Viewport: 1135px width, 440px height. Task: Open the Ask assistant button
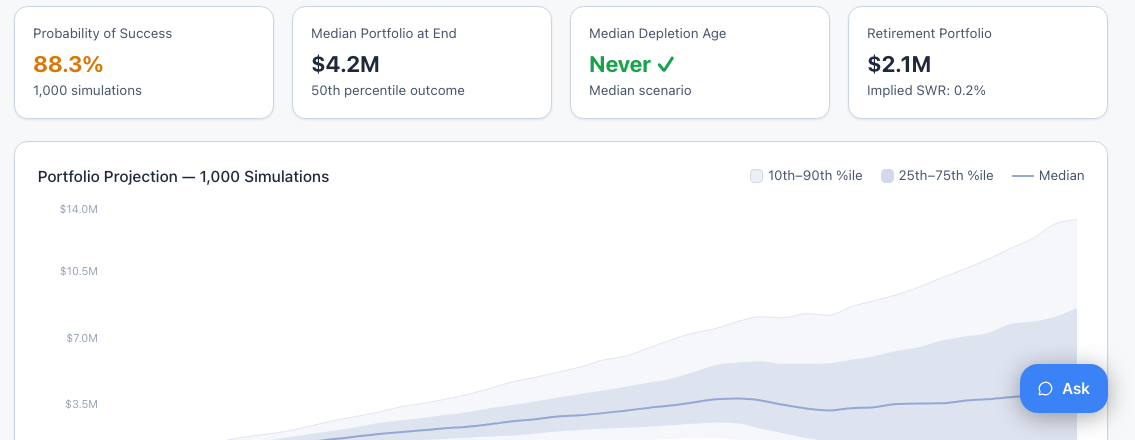(x=1063, y=389)
